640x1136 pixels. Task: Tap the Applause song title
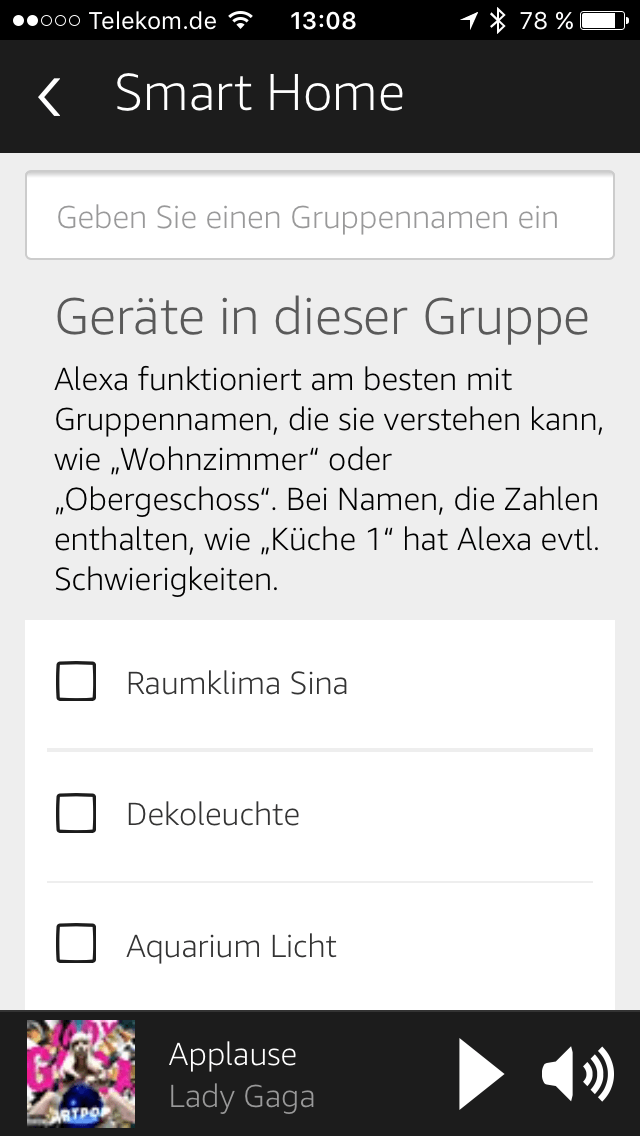[x=233, y=1054]
